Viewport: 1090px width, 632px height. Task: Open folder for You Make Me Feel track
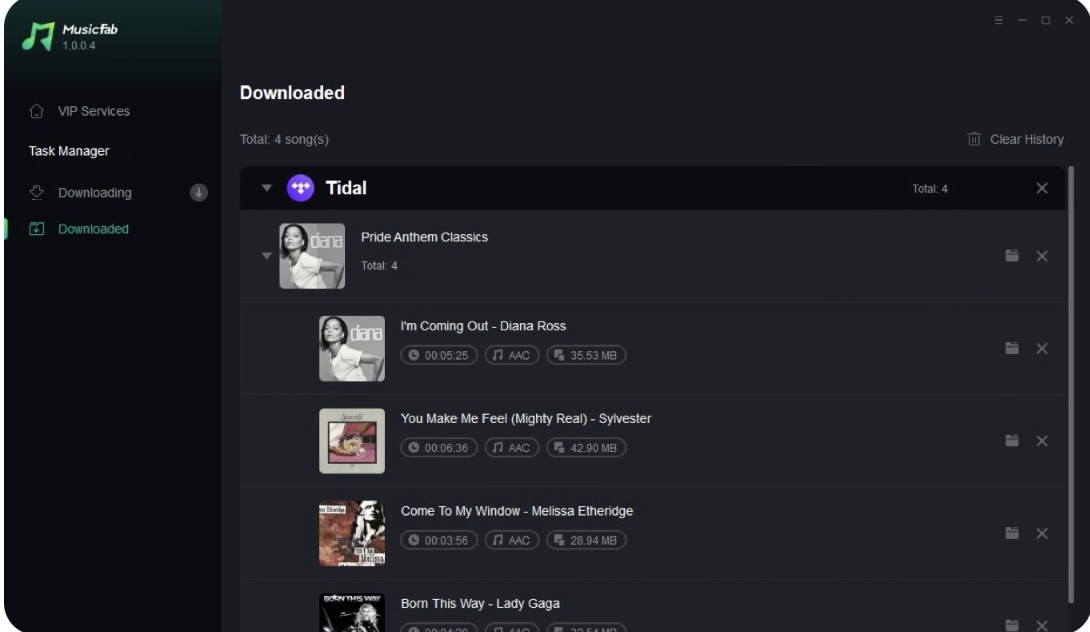[1011, 441]
